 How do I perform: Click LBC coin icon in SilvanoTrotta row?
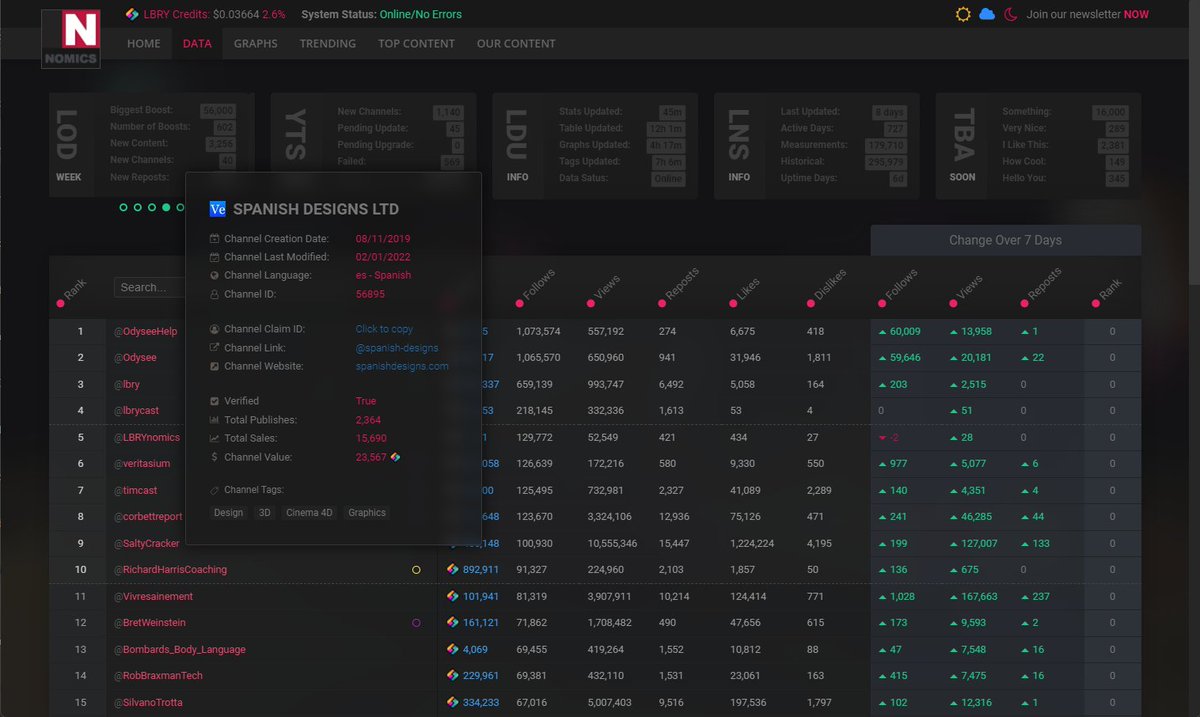pos(453,702)
